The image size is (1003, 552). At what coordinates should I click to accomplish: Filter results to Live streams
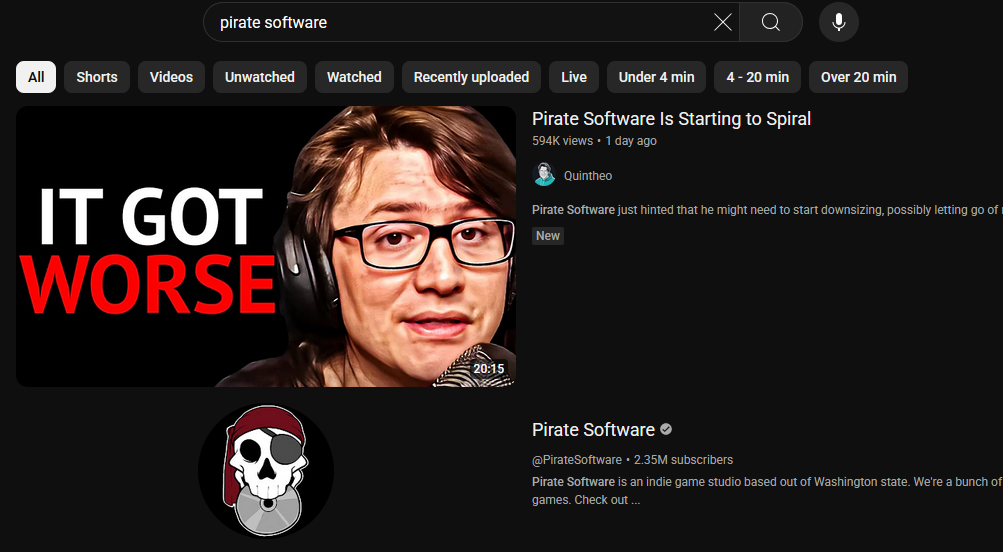pyautogui.click(x=574, y=77)
